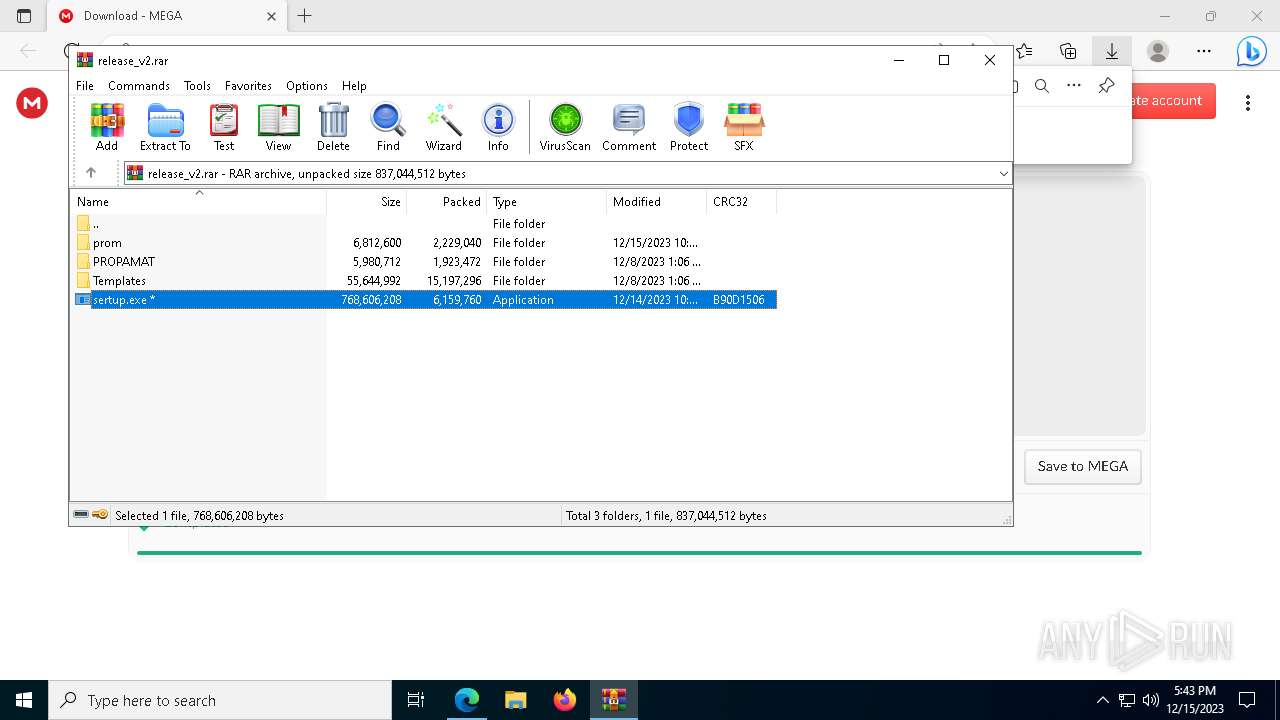The width and height of the screenshot is (1280, 720).
Task: Open the Find tool
Action: pyautogui.click(x=388, y=127)
